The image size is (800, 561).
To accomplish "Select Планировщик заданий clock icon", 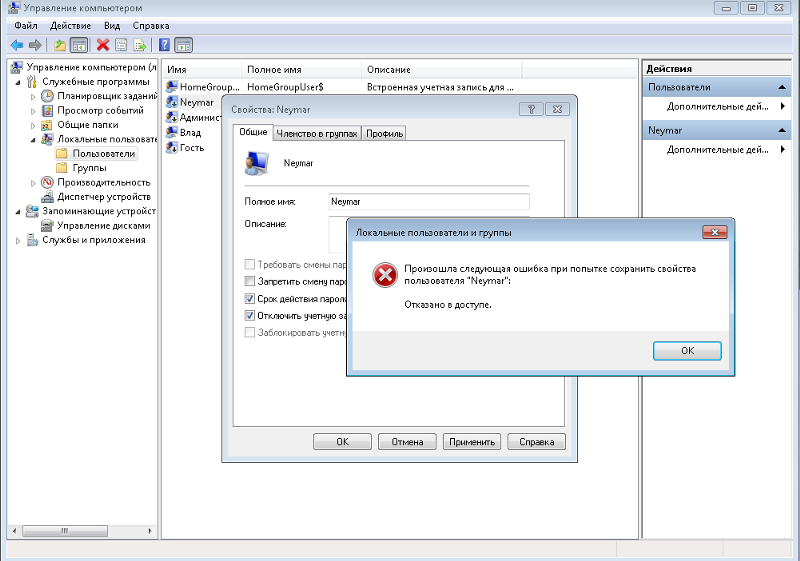I will click(47, 96).
